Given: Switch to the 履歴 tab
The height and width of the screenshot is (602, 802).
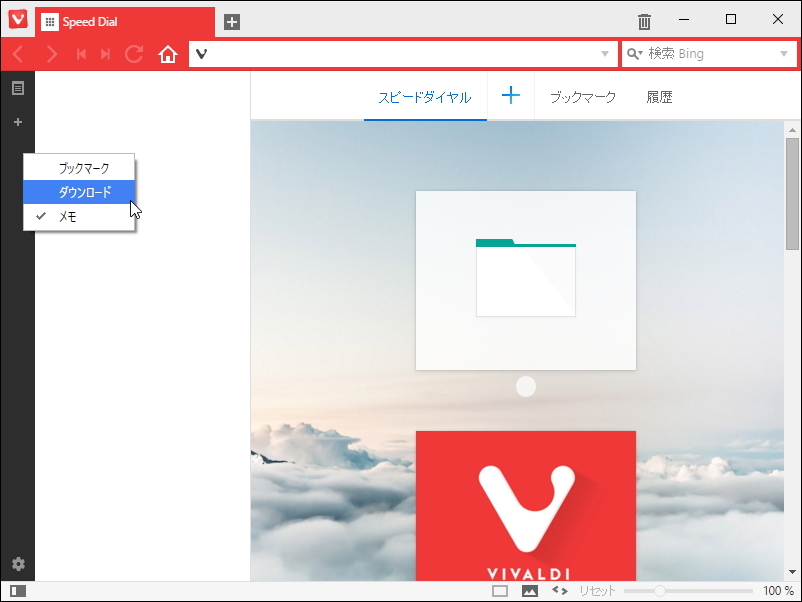Looking at the screenshot, I should click(x=660, y=96).
